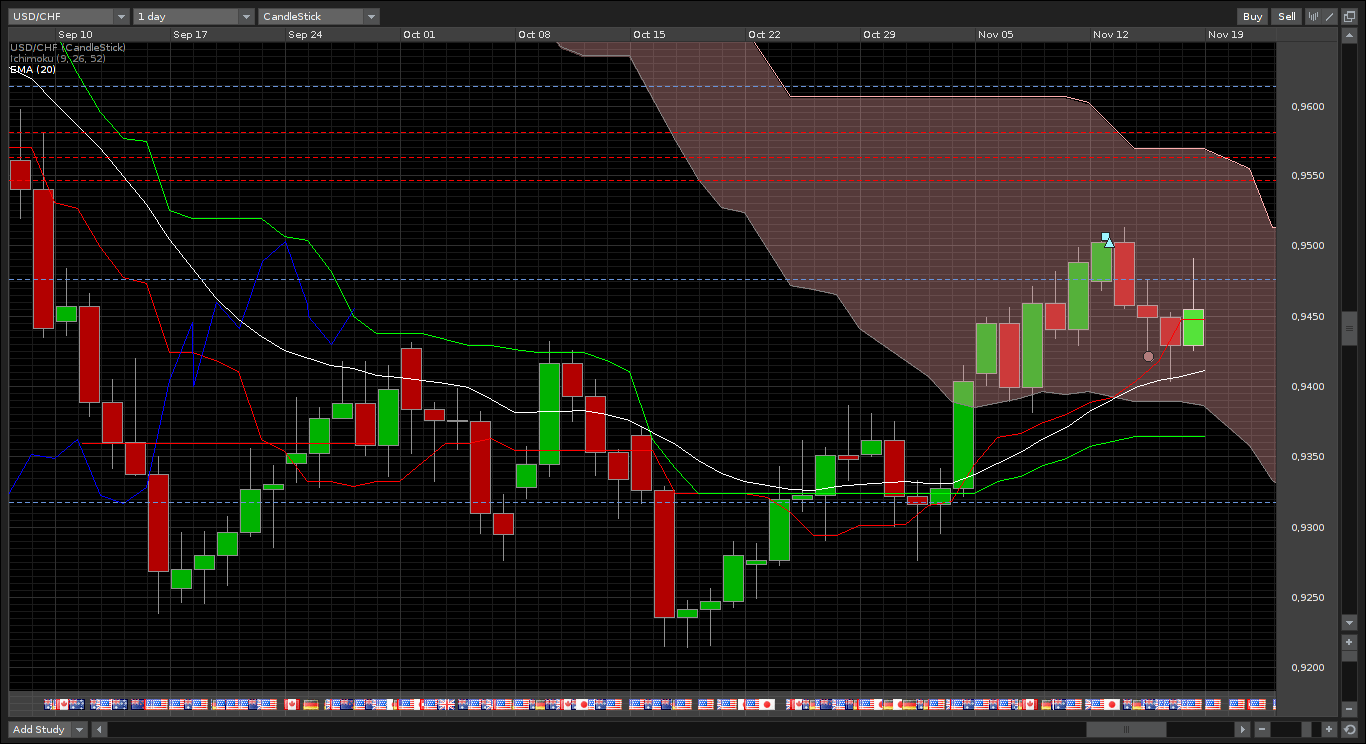
Task: Detach chart with the pop-out window icon
Action: pyautogui.click(x=1349, y=16)
